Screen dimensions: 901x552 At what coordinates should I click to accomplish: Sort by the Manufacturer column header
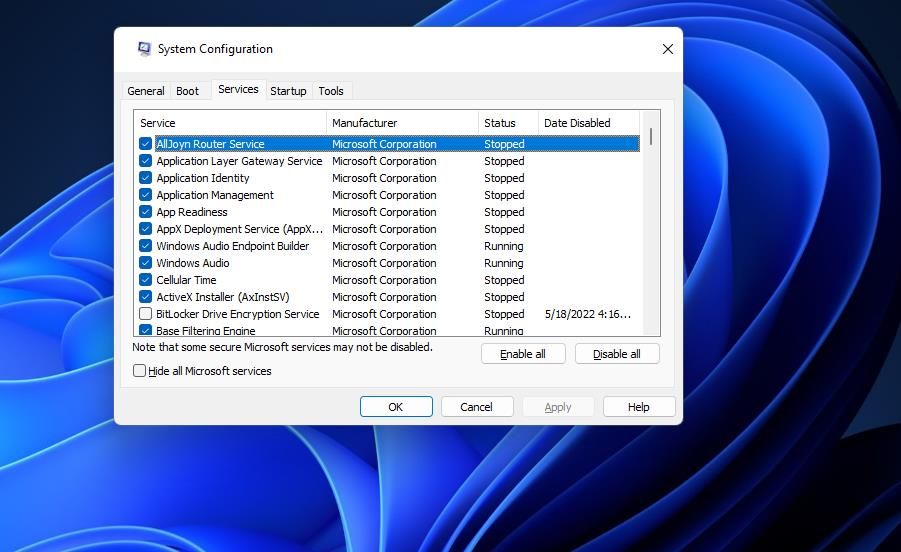point(402,123)
